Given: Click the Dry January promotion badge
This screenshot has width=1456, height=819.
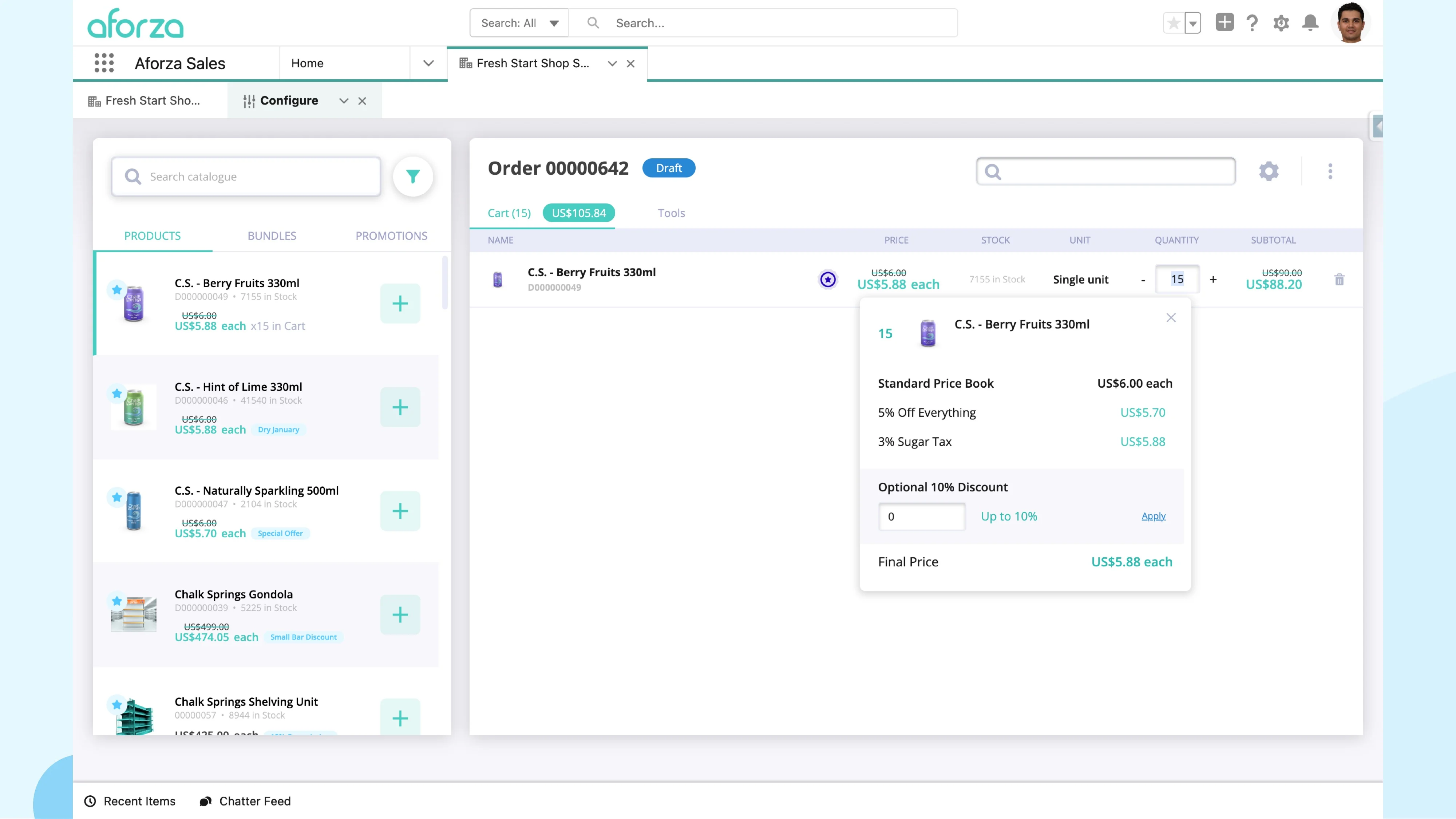Looking at the screenshot, I should pyautogui.click(x=279, y=430).
